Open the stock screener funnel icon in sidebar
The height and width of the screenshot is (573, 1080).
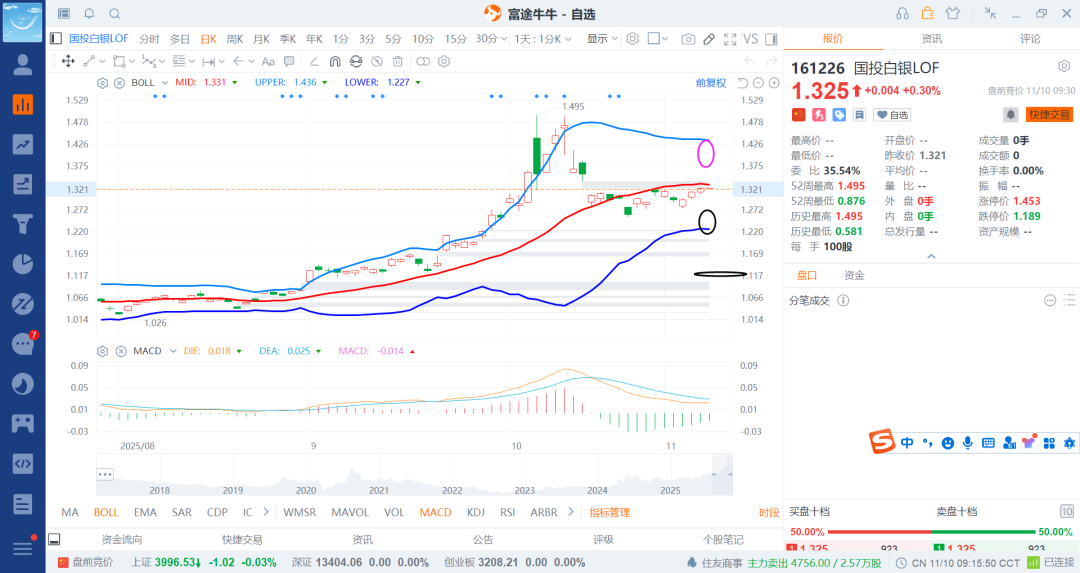click(x=23, y=224)
